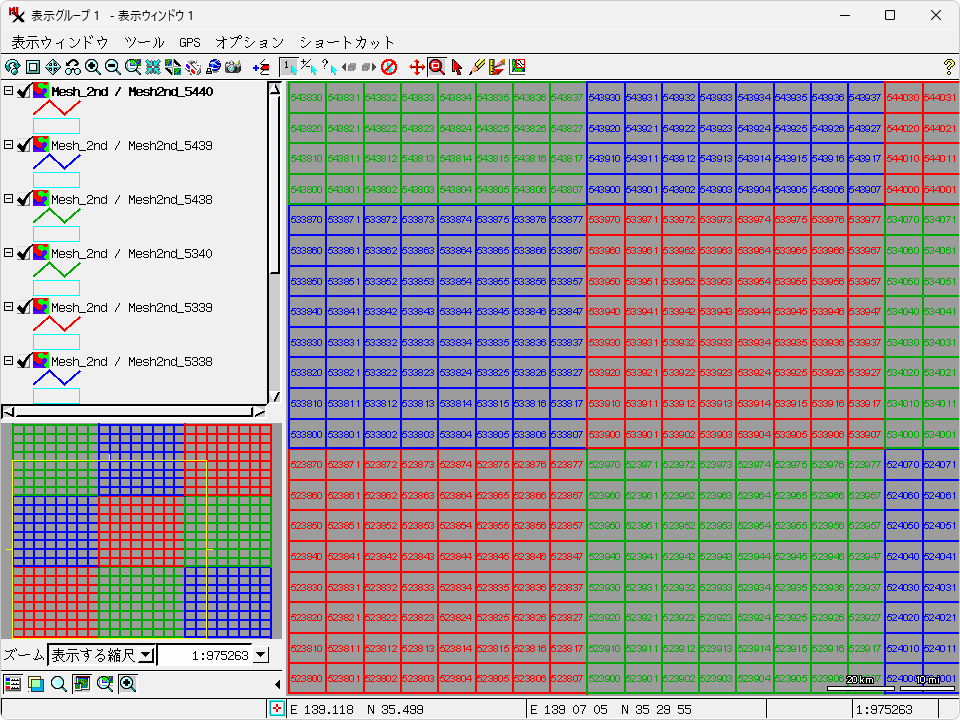This screenshot has height=720, width=960.
Task: Click the Zoom In magnifier icon
Action: (x=93, y=67)
